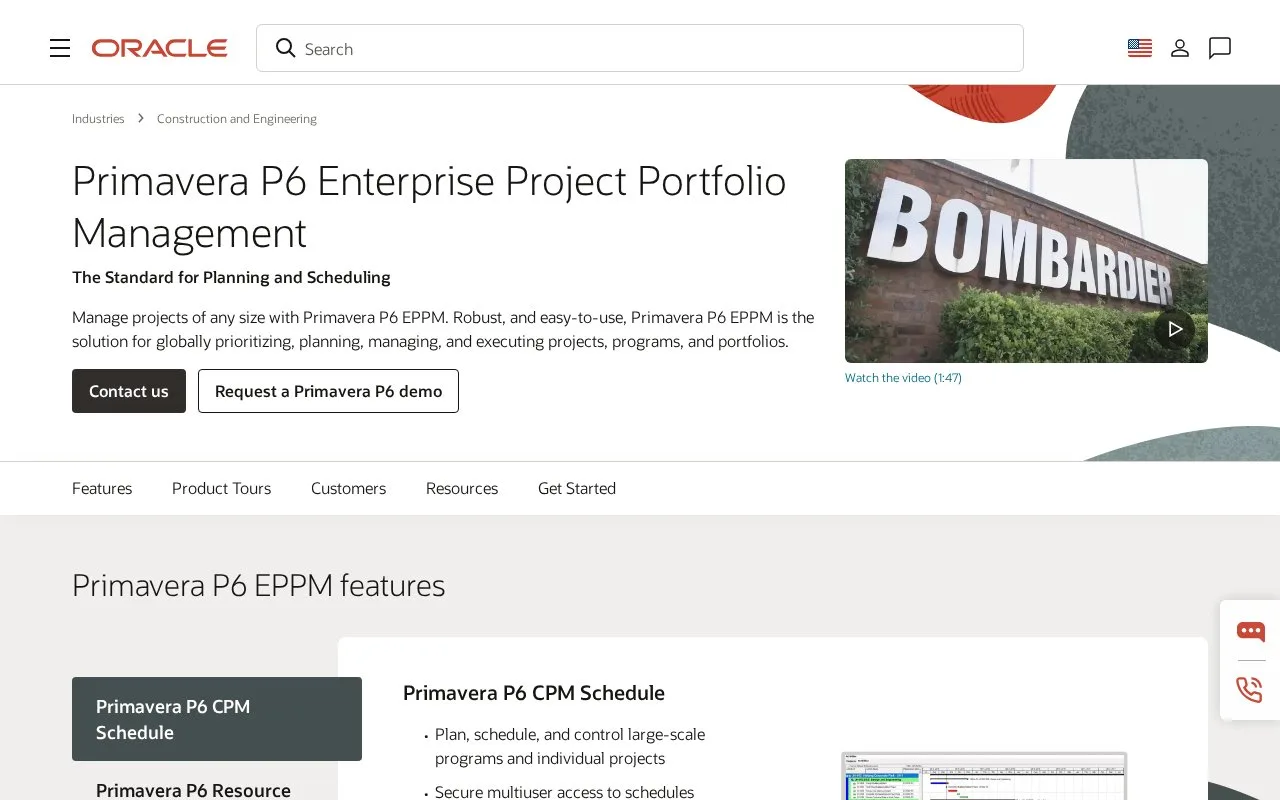Screen dimensions: 1280x800
Task: Jump to the Customers section
Action: click(x=348, y=488)
